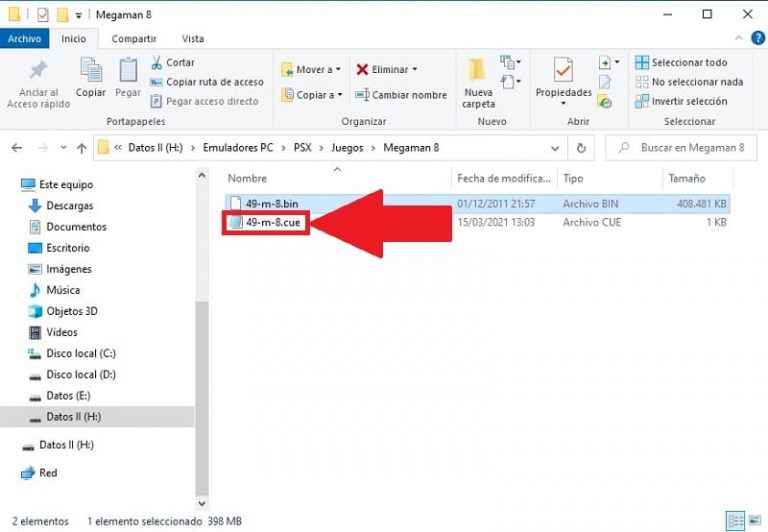Switch to the Compartir ribbon tab
768x532 pixels.
(x=134, y=39)
